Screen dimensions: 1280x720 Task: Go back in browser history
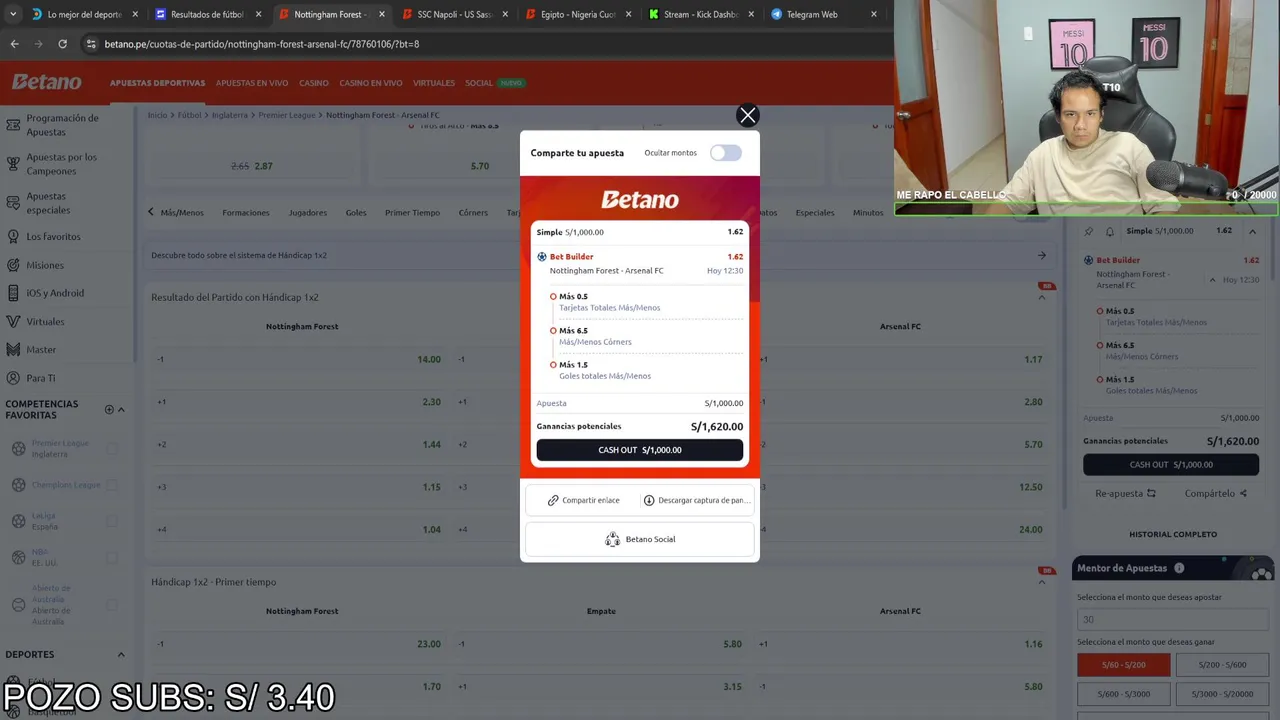pos(14,44)
